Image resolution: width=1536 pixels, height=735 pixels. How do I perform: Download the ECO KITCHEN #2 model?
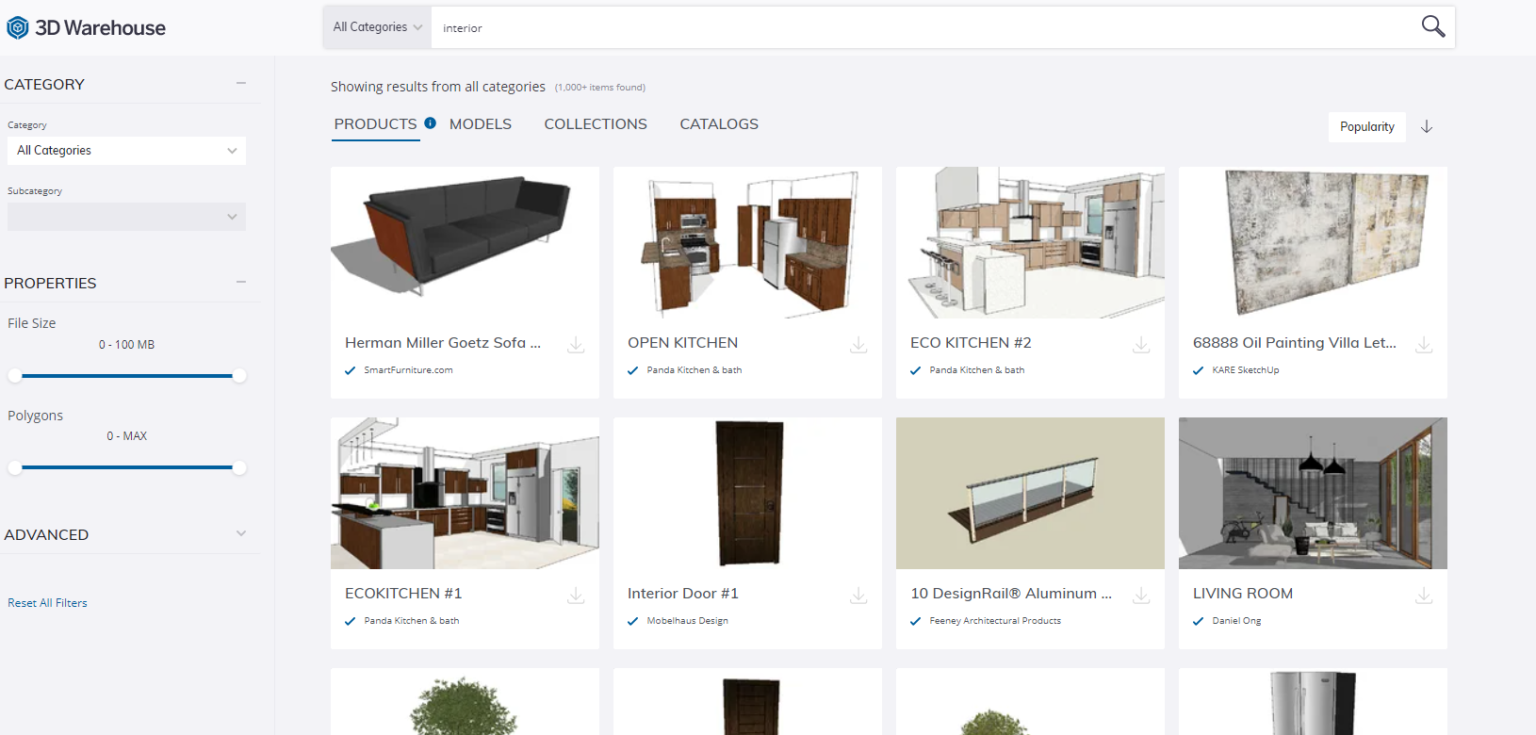pos(1141,344)
